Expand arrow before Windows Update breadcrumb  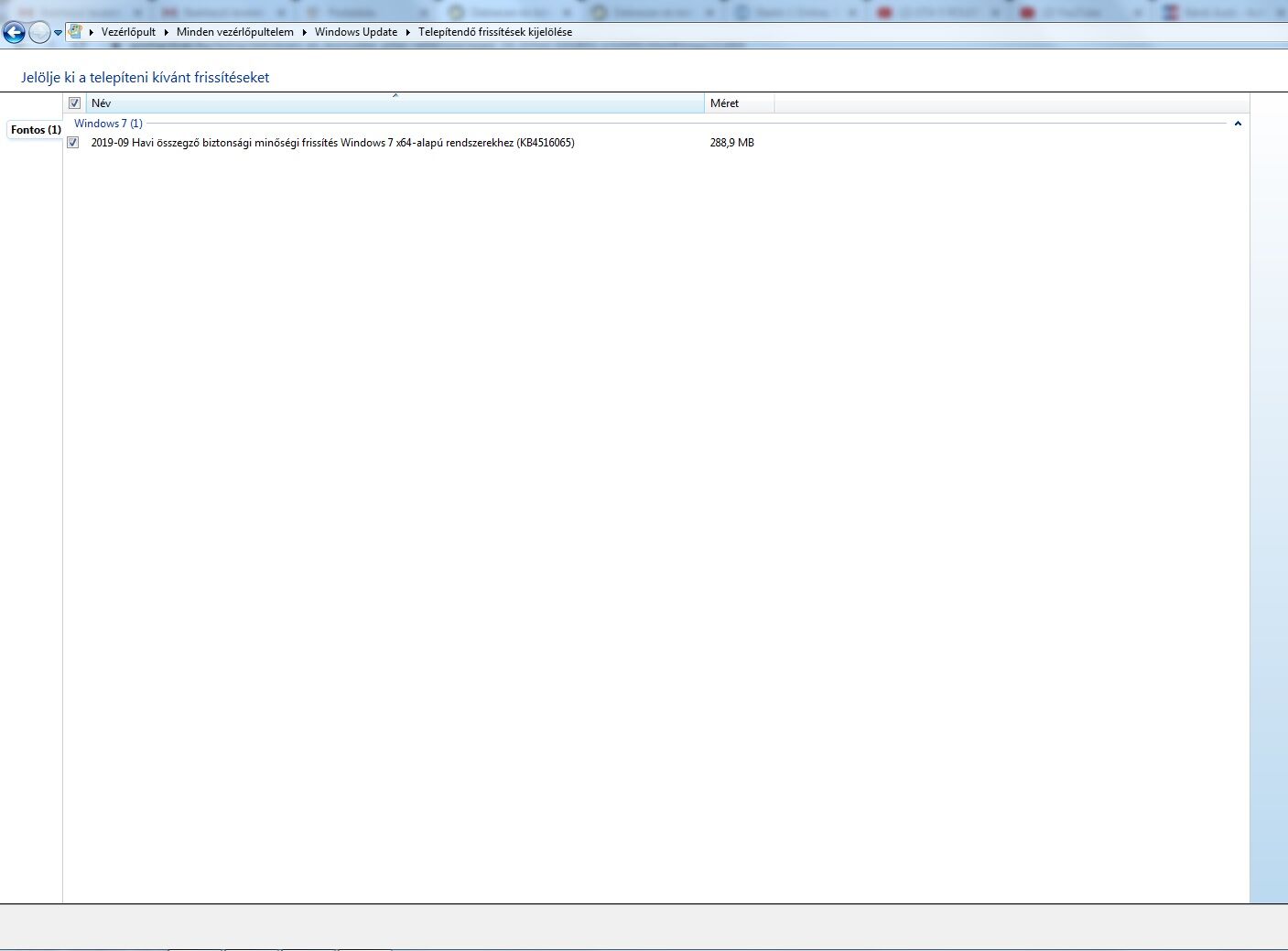coord(305,32)
